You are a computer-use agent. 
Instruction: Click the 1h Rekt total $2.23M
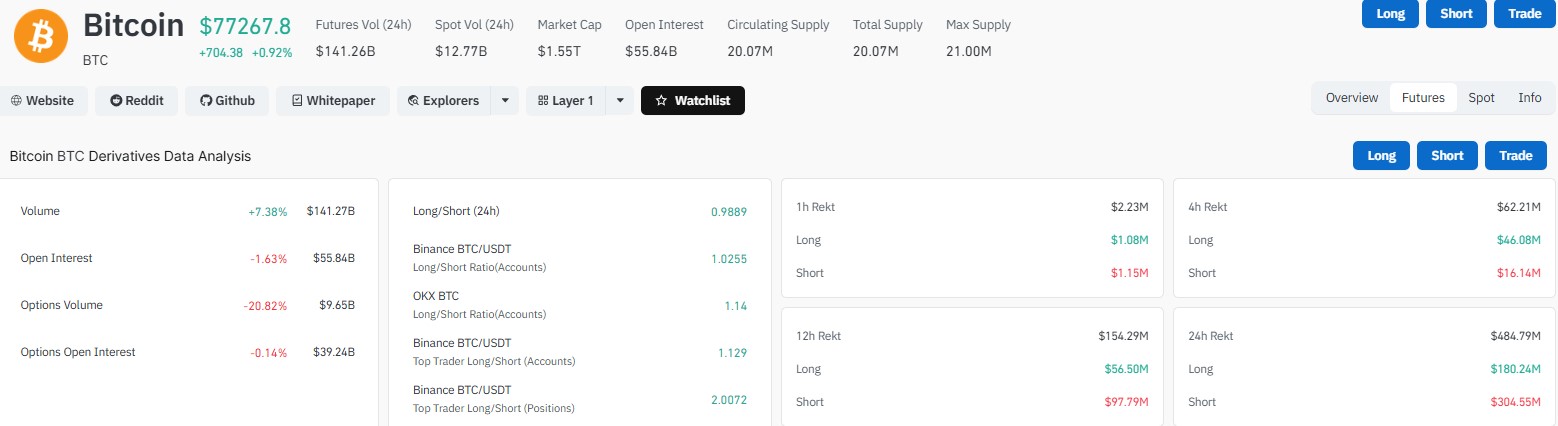tap(1129, 207)
